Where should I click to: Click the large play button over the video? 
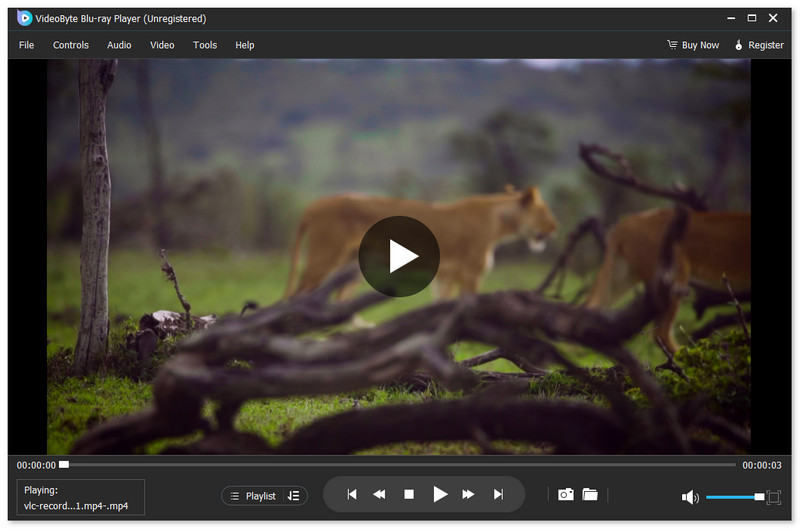click(x=399, y=256)
